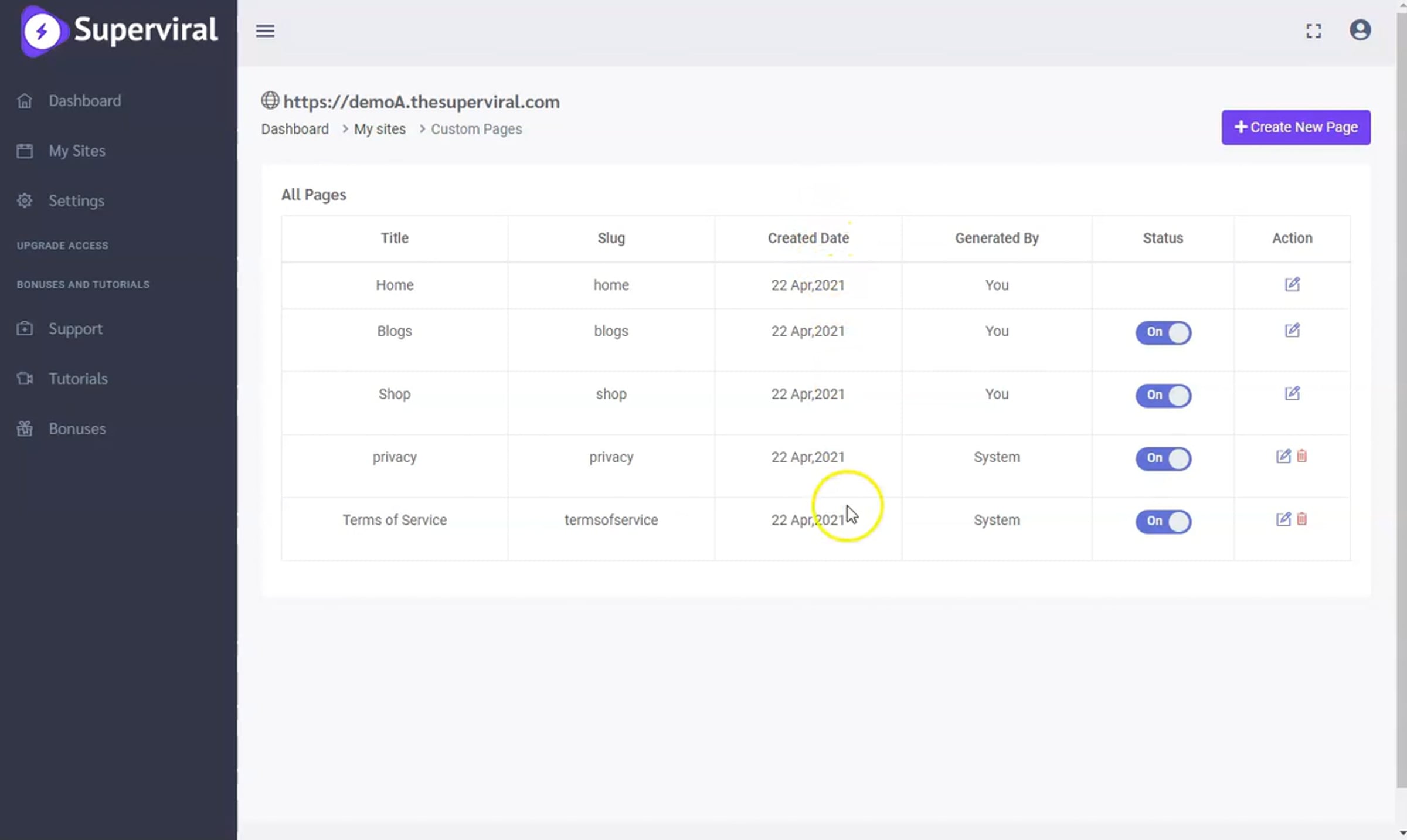The height and width of the screenshot is (840, 1407).
Task: Collapse the sidebar with hamburger menu
Action: coord(265,31)
